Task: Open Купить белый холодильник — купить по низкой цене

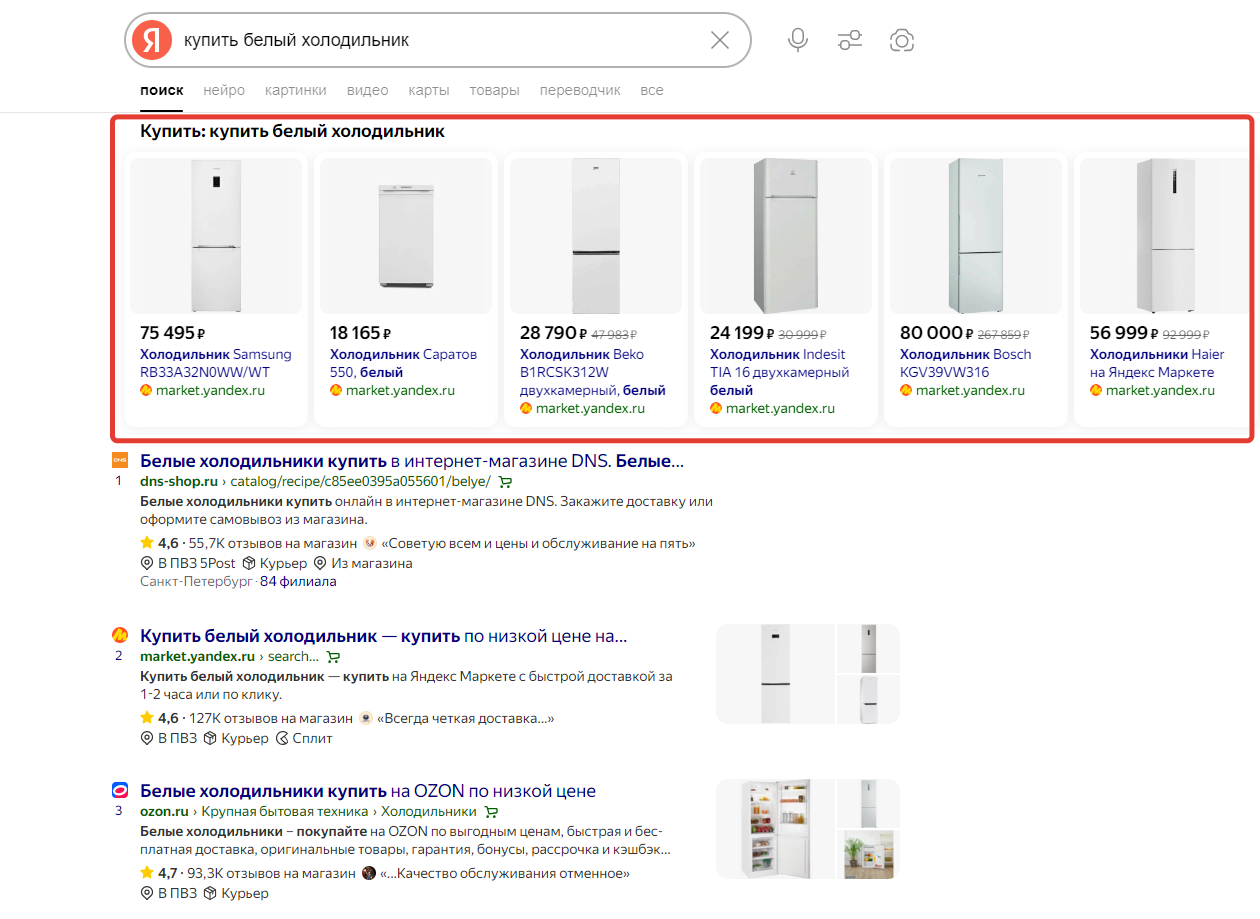Action: tap(384, 636)
